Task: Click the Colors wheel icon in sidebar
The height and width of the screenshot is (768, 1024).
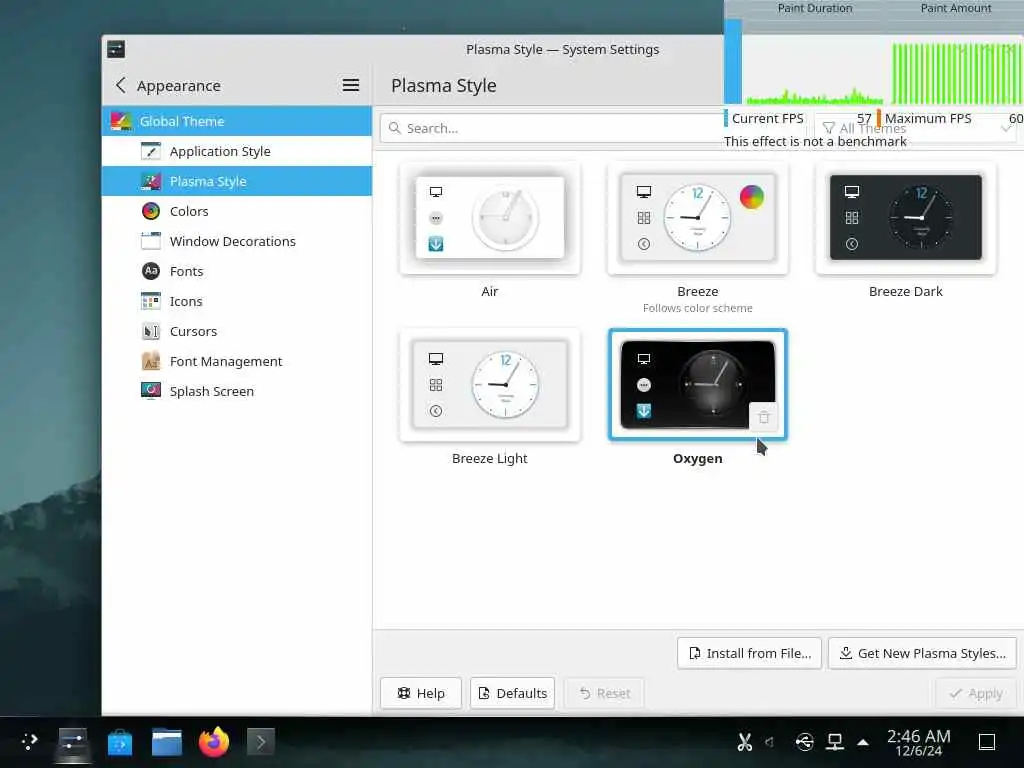Action: point(151,212)
